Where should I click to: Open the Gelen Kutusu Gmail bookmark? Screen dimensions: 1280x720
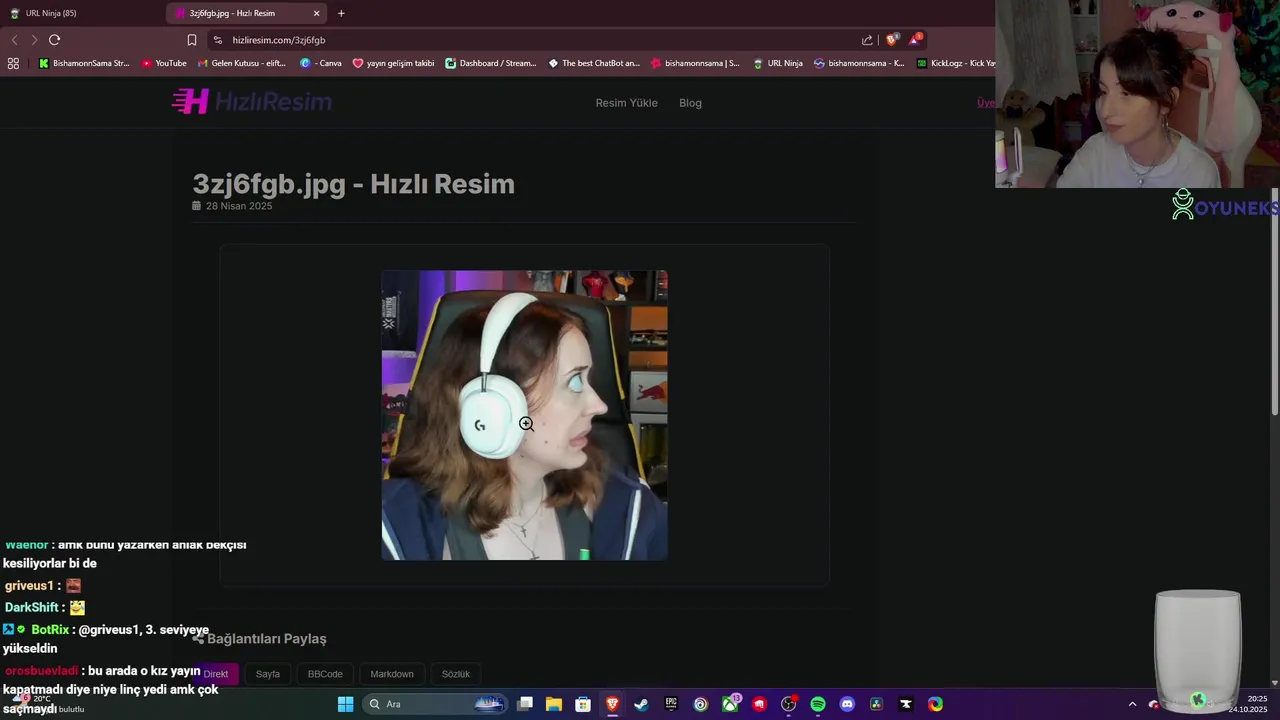coord(242,63)
